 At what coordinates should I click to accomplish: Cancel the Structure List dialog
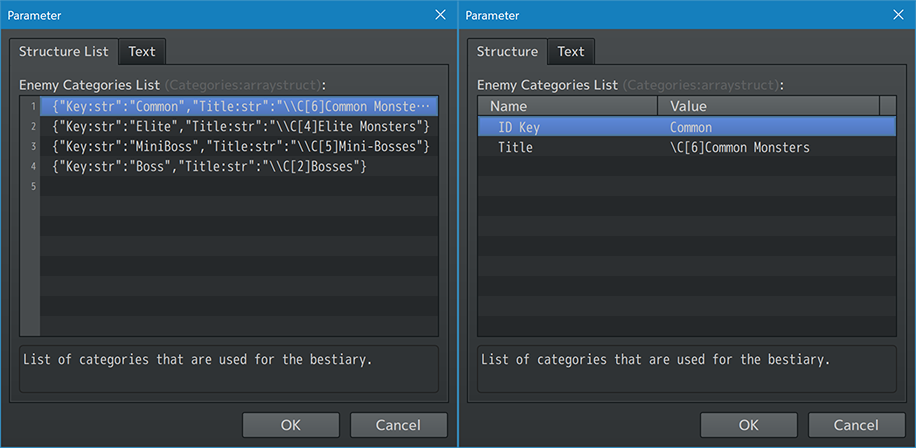coord(398,425)
